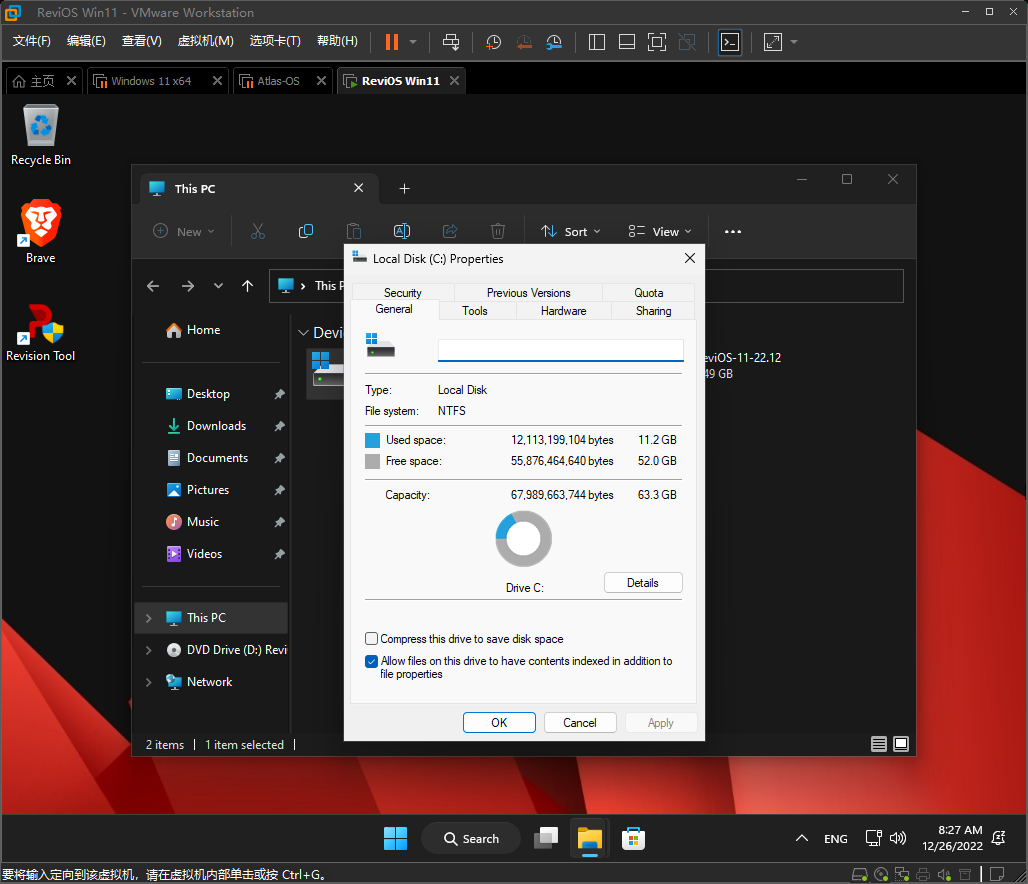The height and width of the screenshot is (884, 1028).
Task: Open the Sort dropdown menu
Action: pos(571,231)
